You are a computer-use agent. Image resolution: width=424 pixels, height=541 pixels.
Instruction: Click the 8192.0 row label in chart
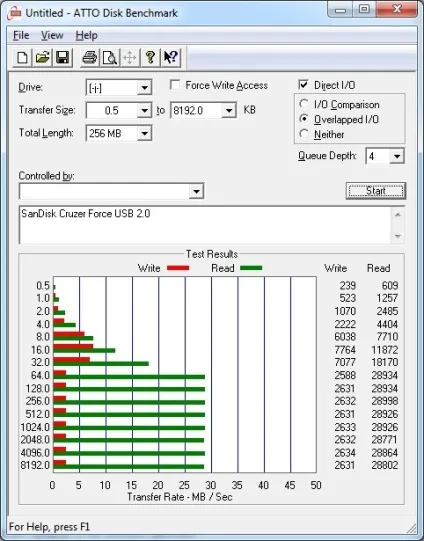click(x=35, y=465)
